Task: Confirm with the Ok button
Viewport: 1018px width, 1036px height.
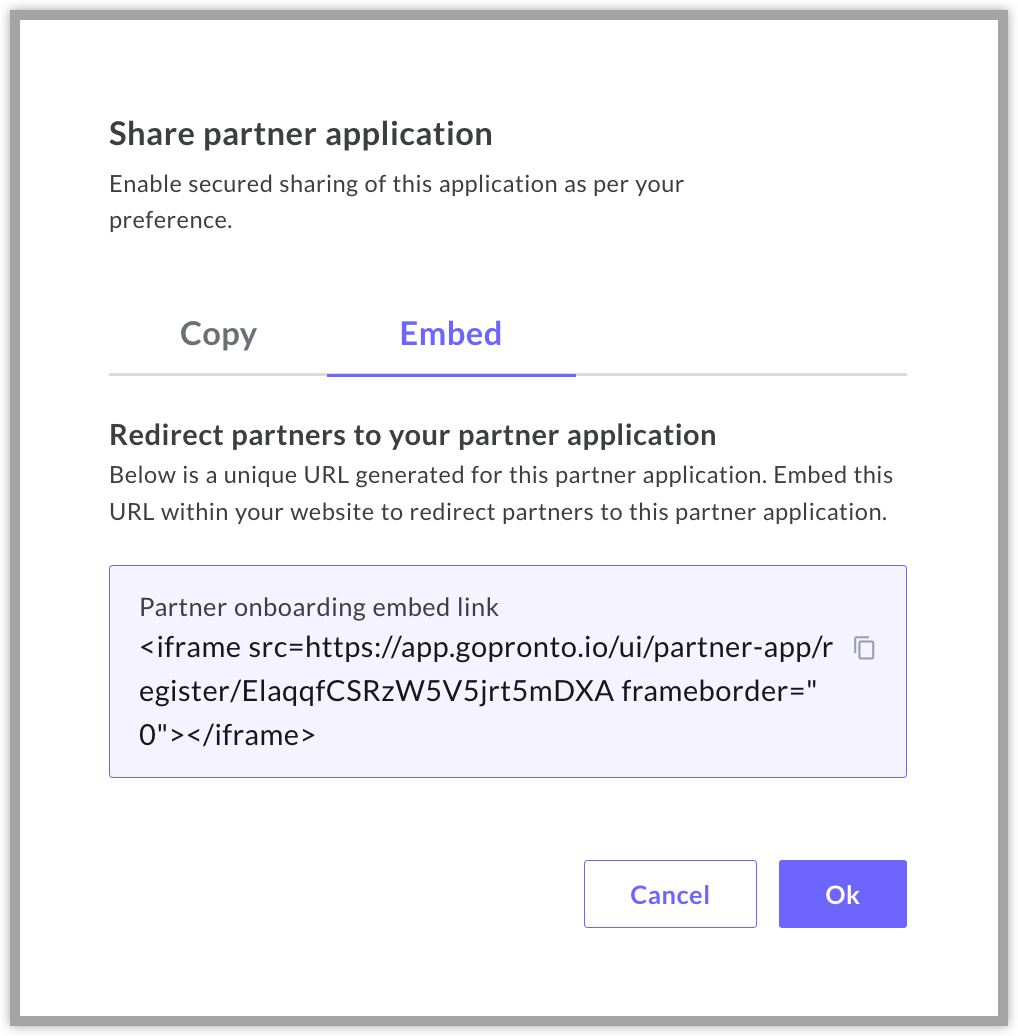Action: (x=842, y=894)
